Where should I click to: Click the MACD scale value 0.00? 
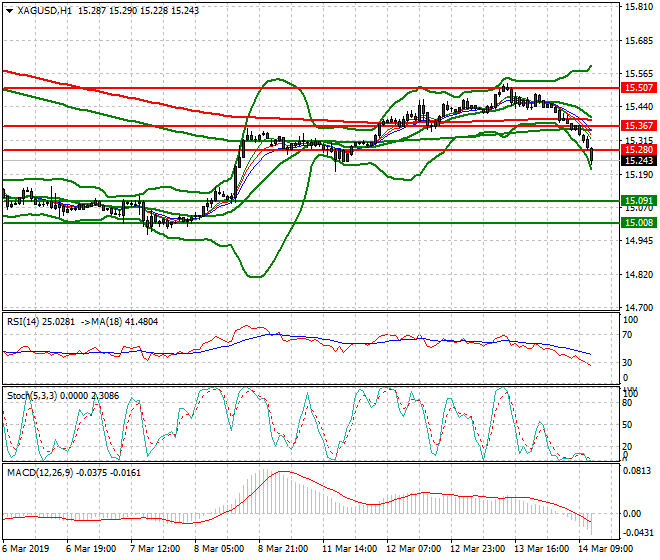632,514
